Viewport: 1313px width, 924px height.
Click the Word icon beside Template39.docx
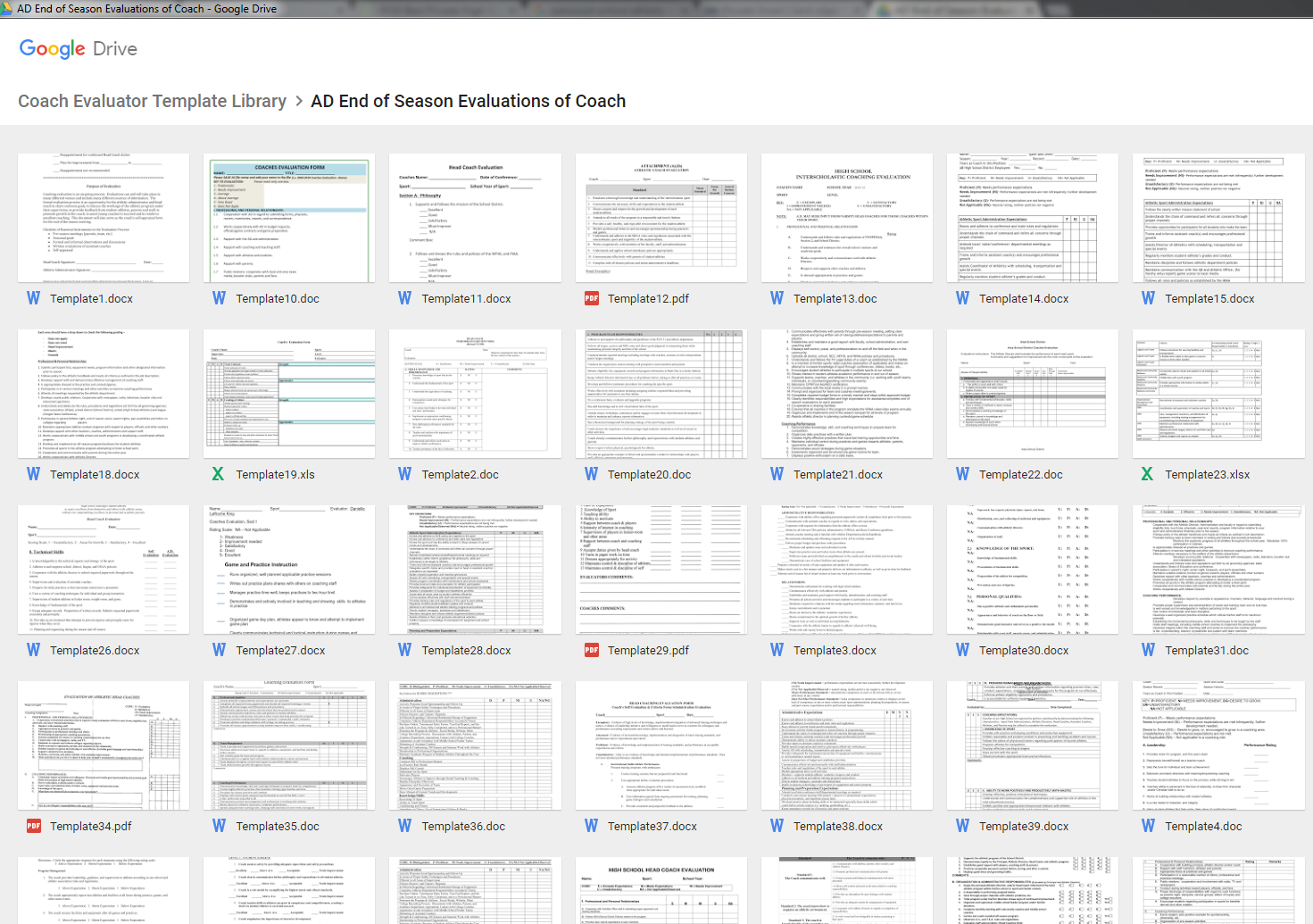[962, 826]
